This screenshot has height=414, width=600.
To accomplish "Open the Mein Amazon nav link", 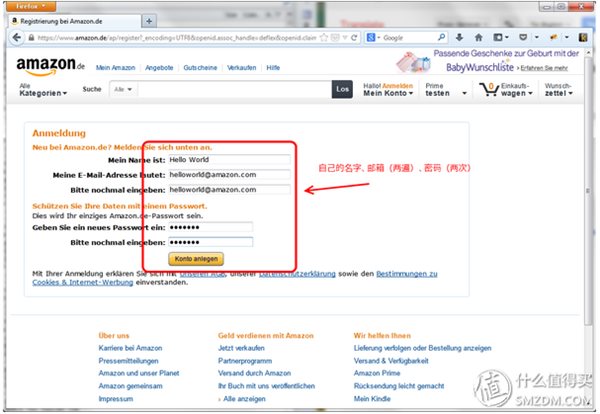I will coord(115,68).
